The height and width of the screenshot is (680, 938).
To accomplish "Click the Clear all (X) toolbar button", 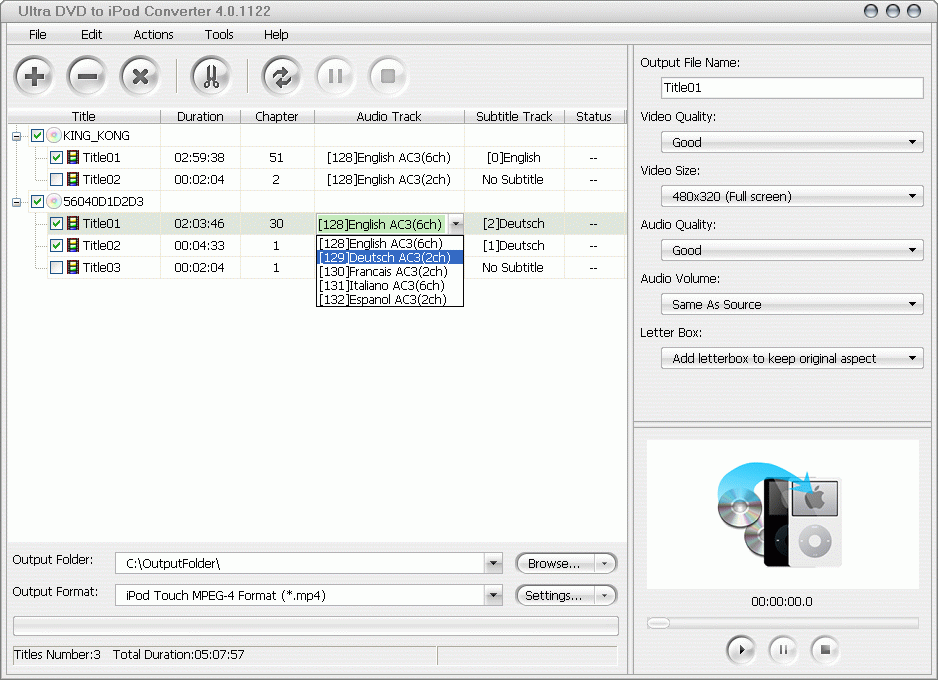I will click(140, 76).
